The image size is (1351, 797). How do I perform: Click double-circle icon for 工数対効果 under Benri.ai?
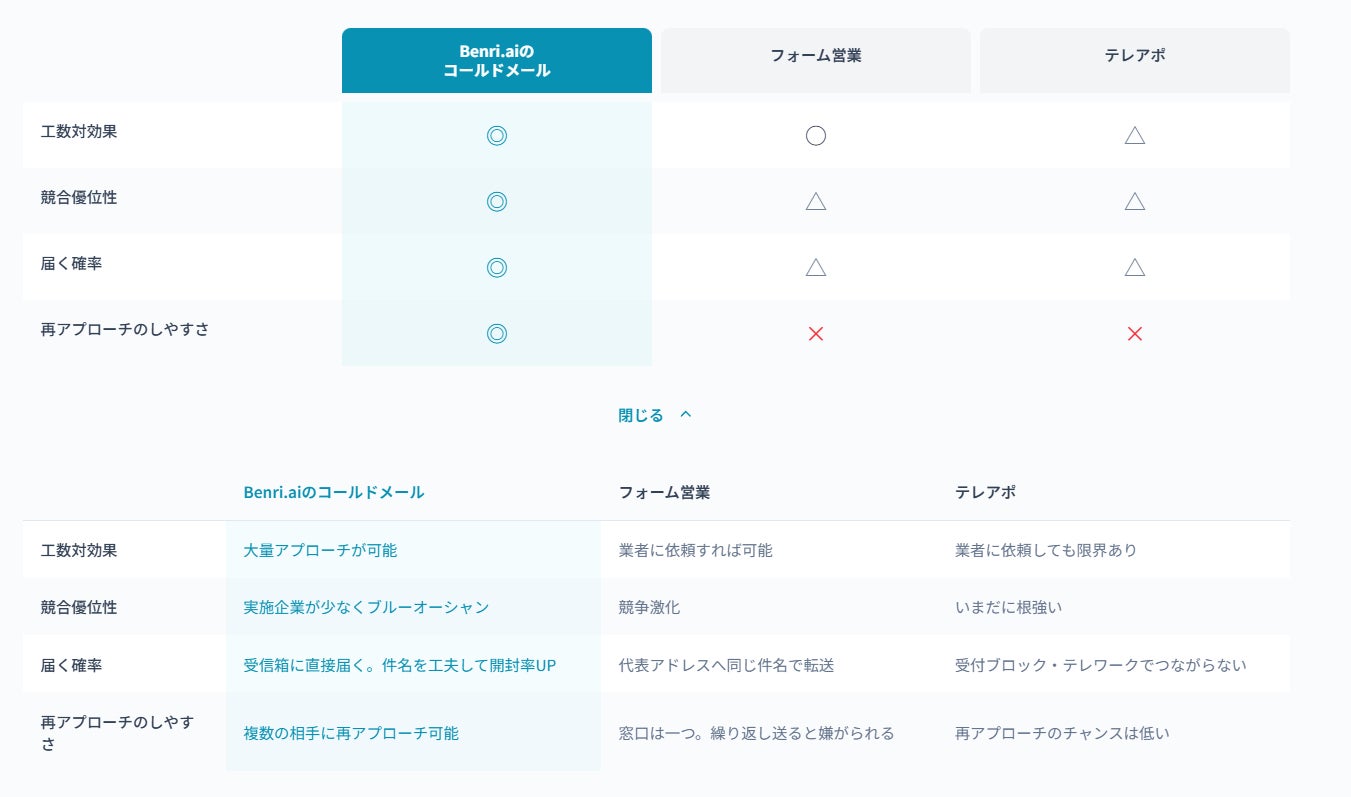tap(496, 136)
